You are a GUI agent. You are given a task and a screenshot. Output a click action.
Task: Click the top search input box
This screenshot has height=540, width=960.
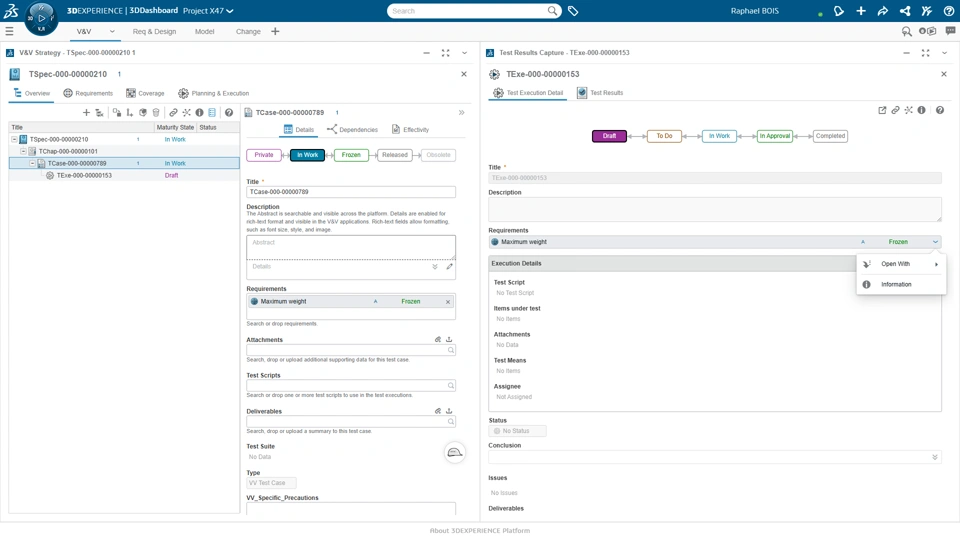[468, 11]
